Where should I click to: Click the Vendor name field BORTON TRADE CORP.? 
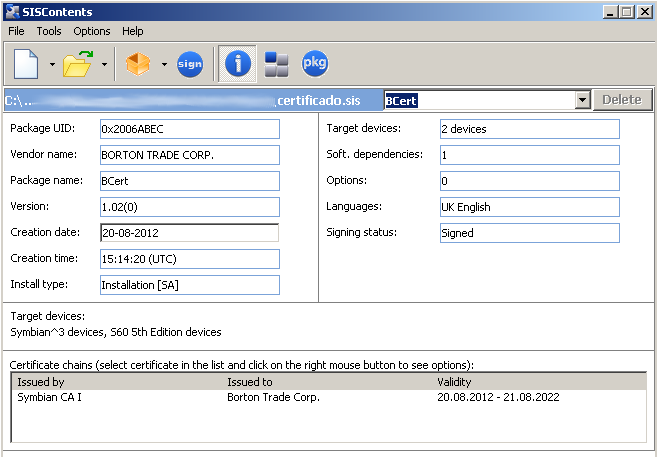190,155
